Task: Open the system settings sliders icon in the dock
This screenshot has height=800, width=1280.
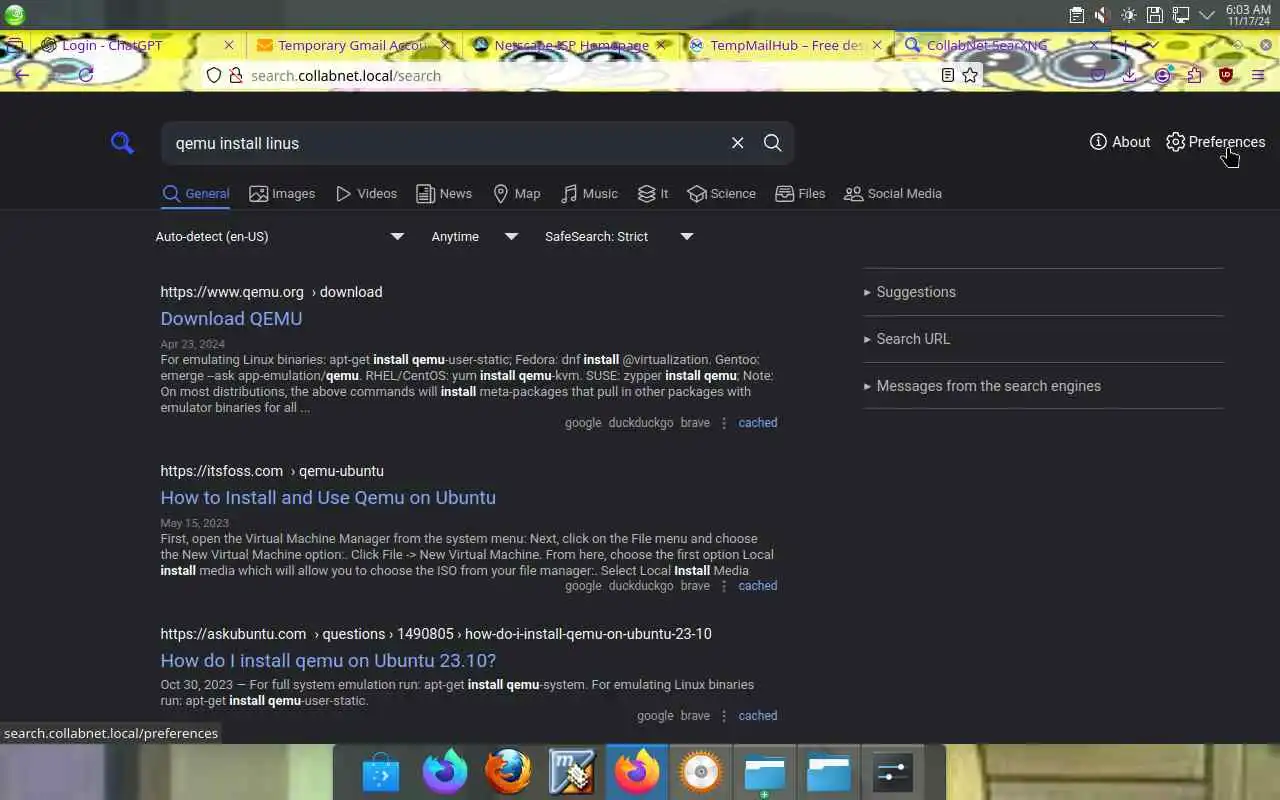Action: point(892,772)
